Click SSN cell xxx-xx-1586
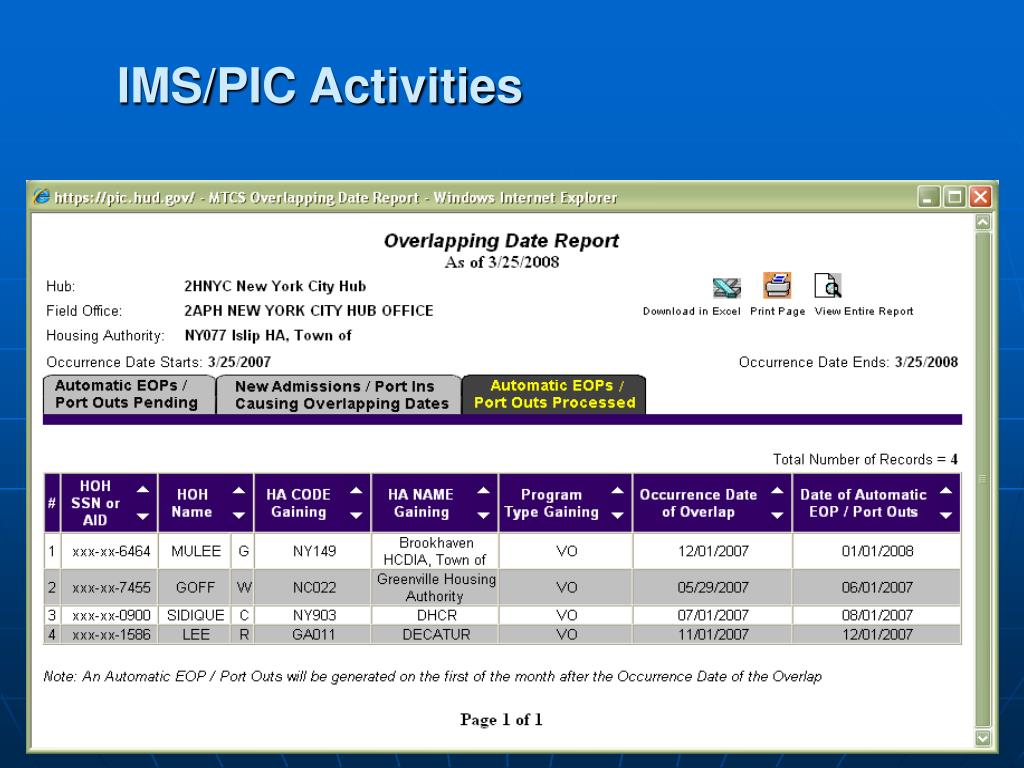The height and width of the screenshot is (768, 1024). click(111, 634)
